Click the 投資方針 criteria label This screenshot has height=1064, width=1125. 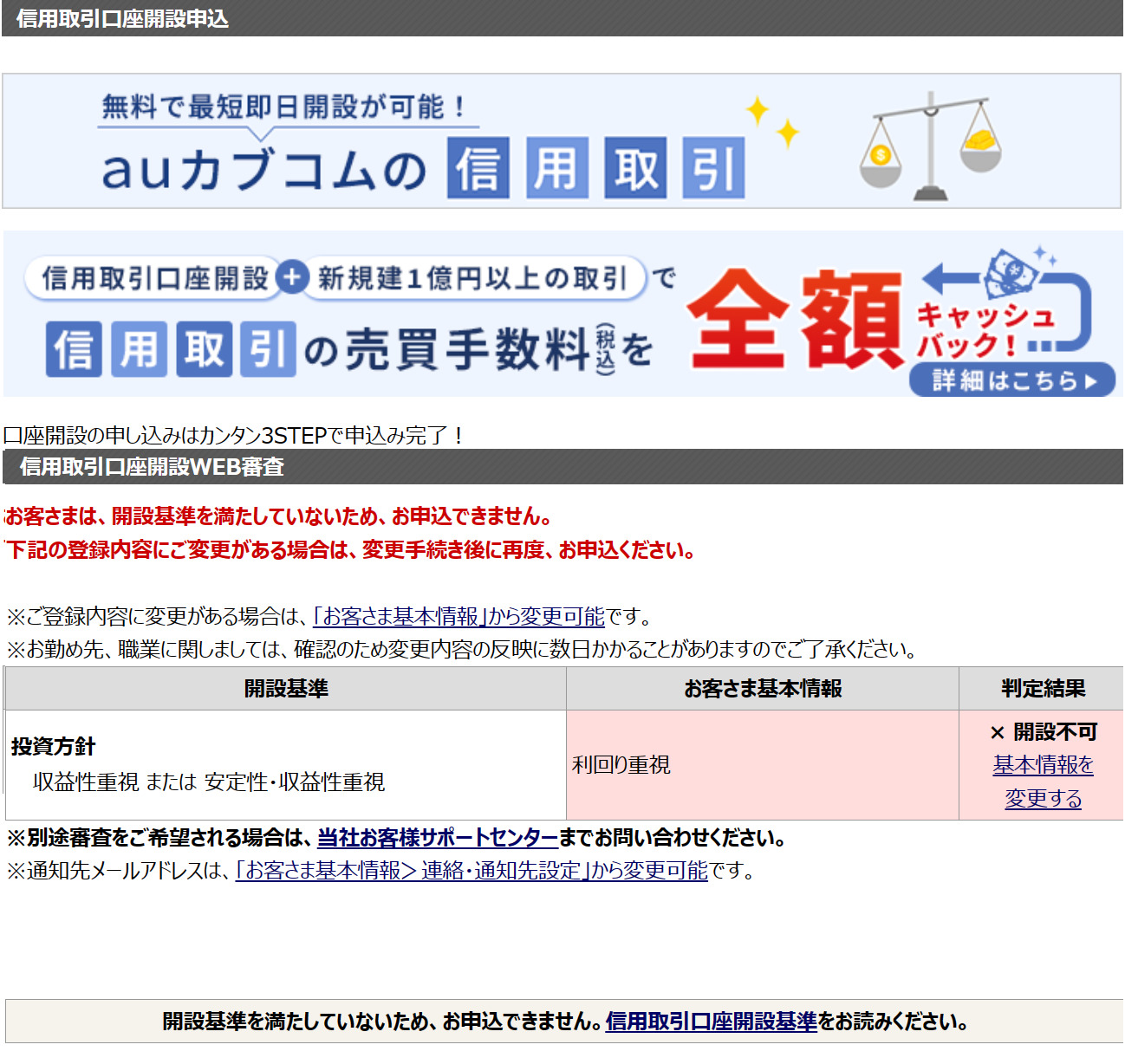pyautogui.click(x=54, y=746)
